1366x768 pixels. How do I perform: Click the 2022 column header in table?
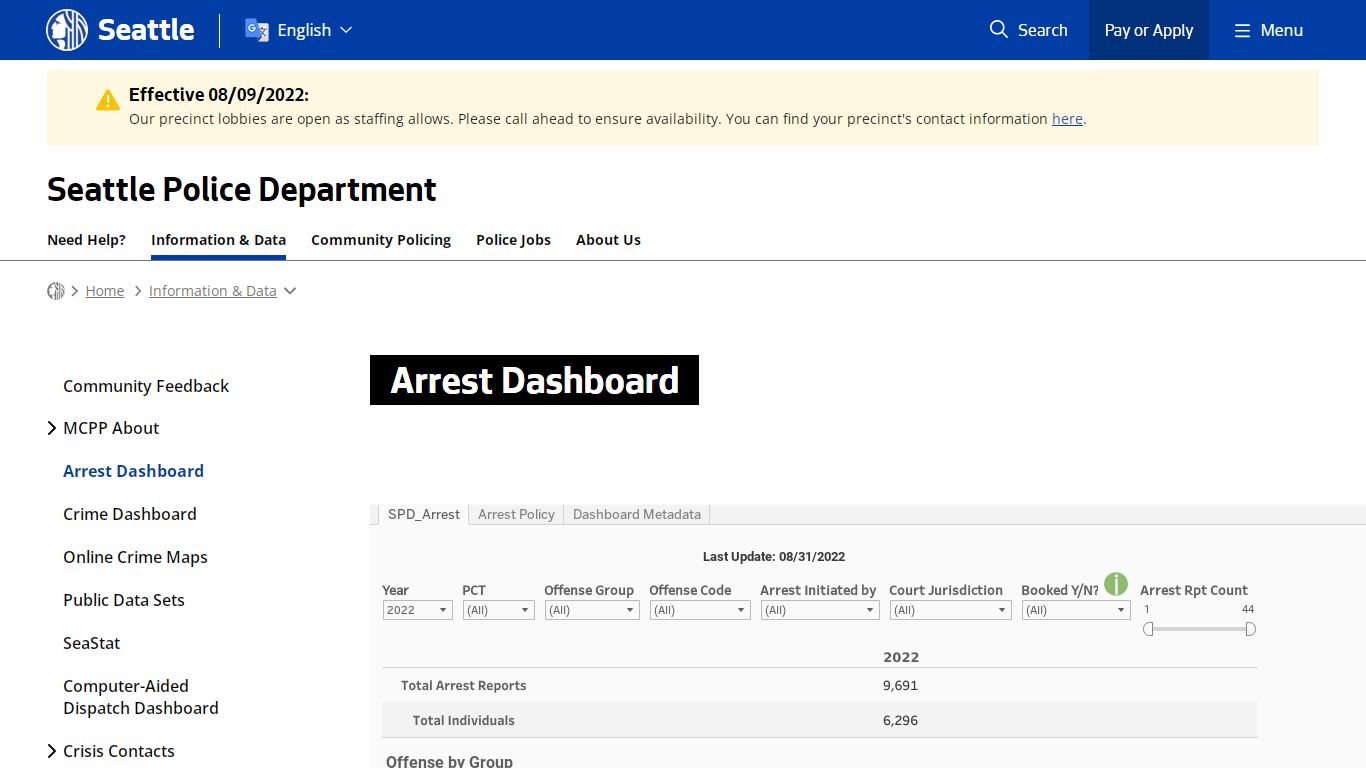(x=901, y=657)
